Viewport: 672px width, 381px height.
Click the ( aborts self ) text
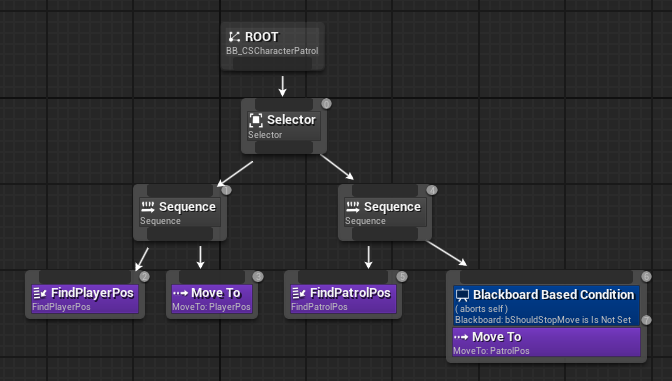point(481,309)
